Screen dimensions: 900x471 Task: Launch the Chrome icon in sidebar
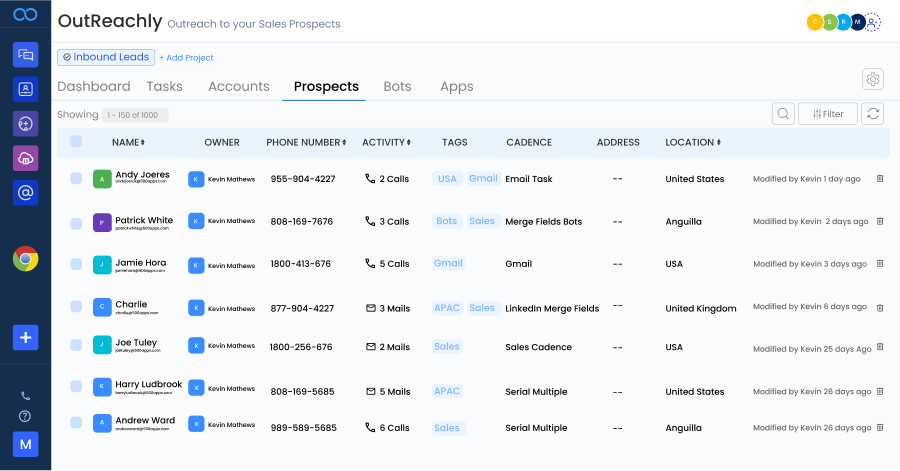25,259
